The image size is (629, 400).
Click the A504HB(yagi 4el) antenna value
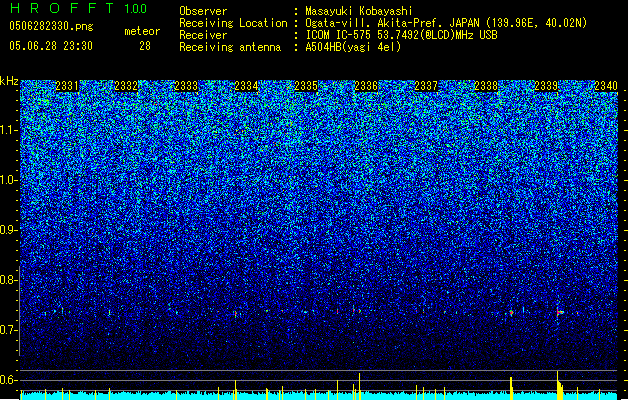[353, 47]
